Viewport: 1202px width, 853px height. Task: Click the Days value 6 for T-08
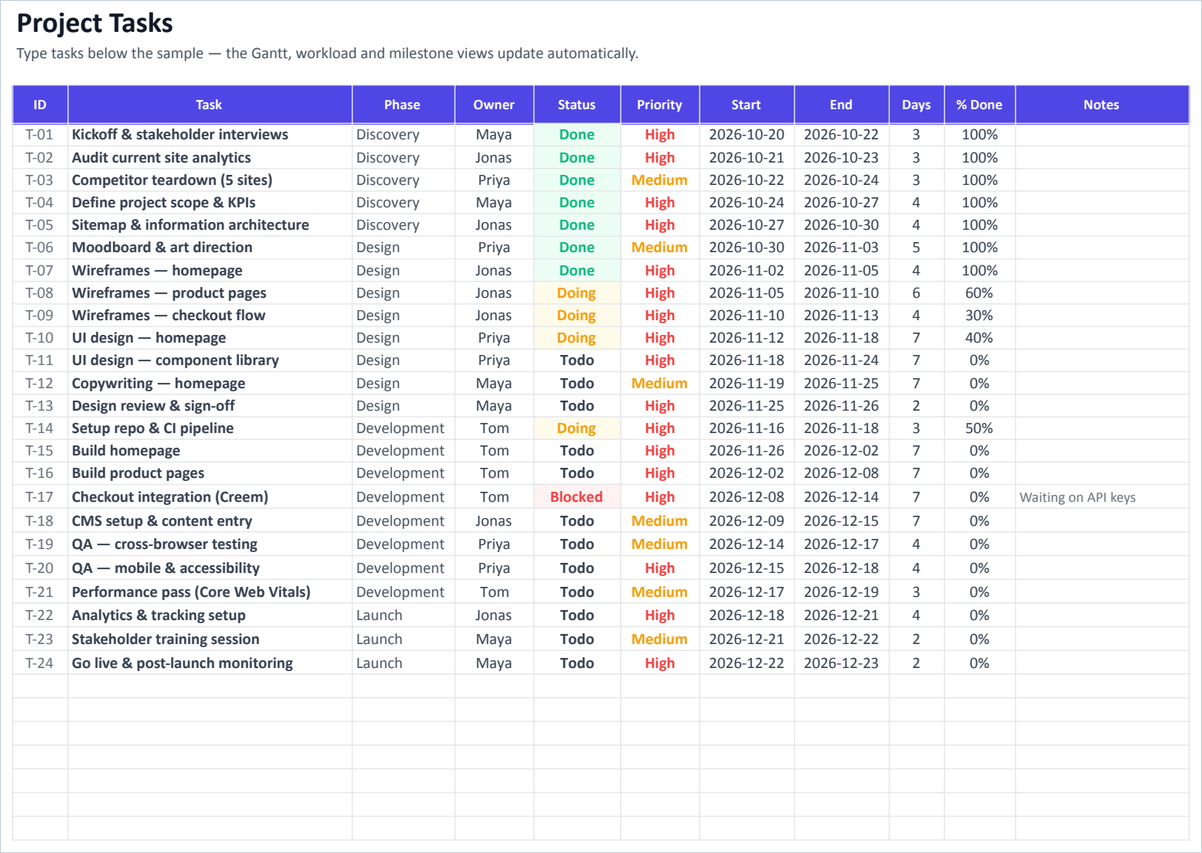point(916,293)
